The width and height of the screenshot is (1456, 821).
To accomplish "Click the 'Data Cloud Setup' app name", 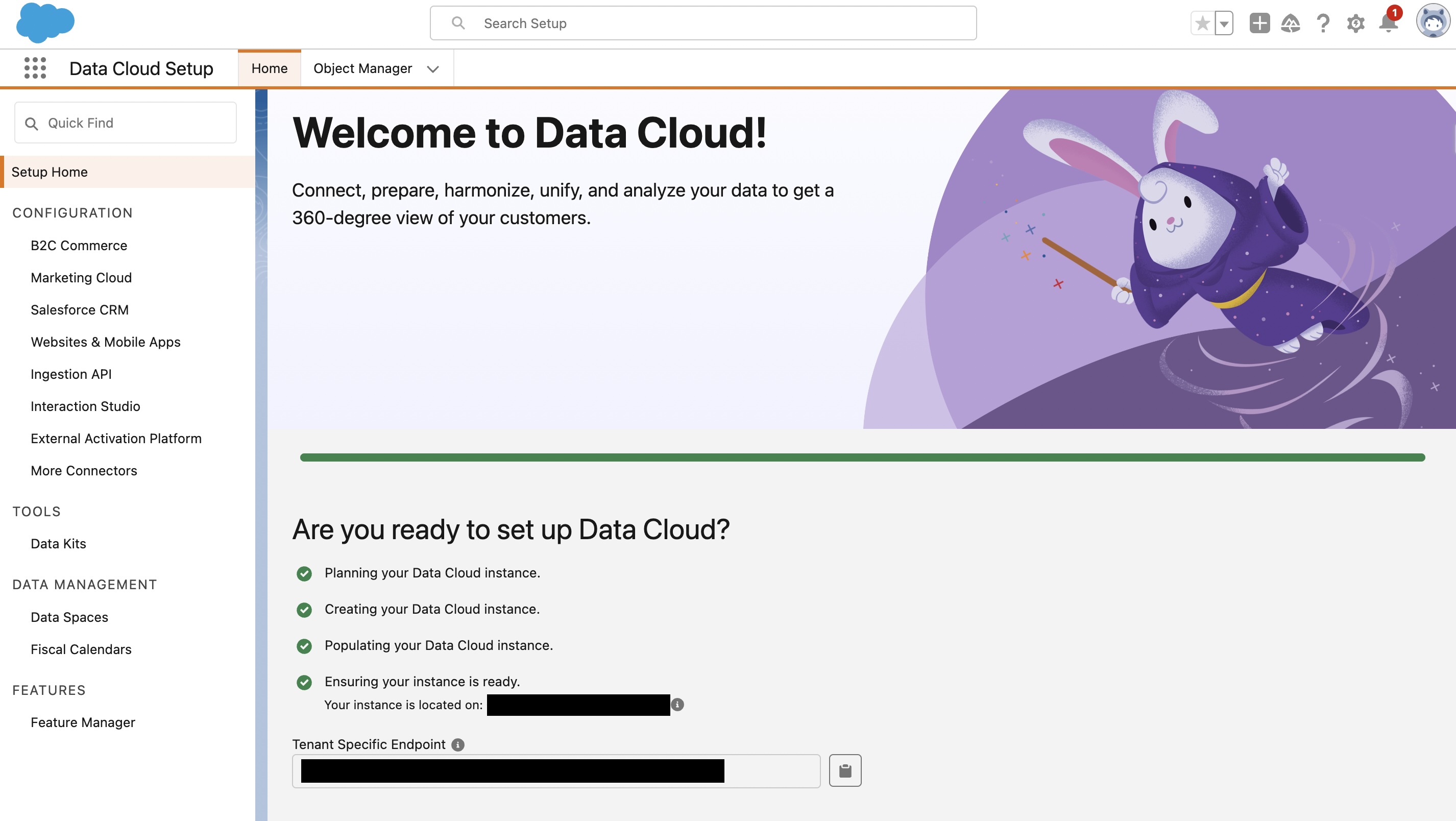I will click(141, 68).
